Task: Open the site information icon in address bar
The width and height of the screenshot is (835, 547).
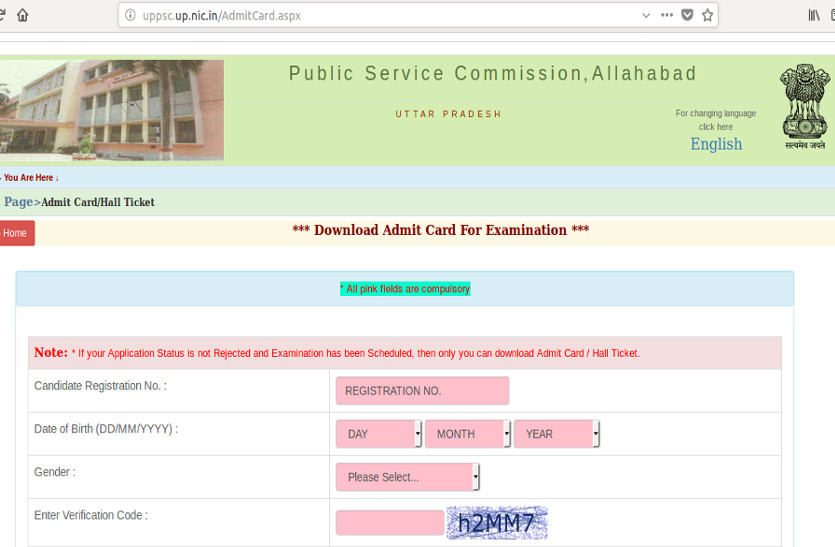Action: point(130,16)
